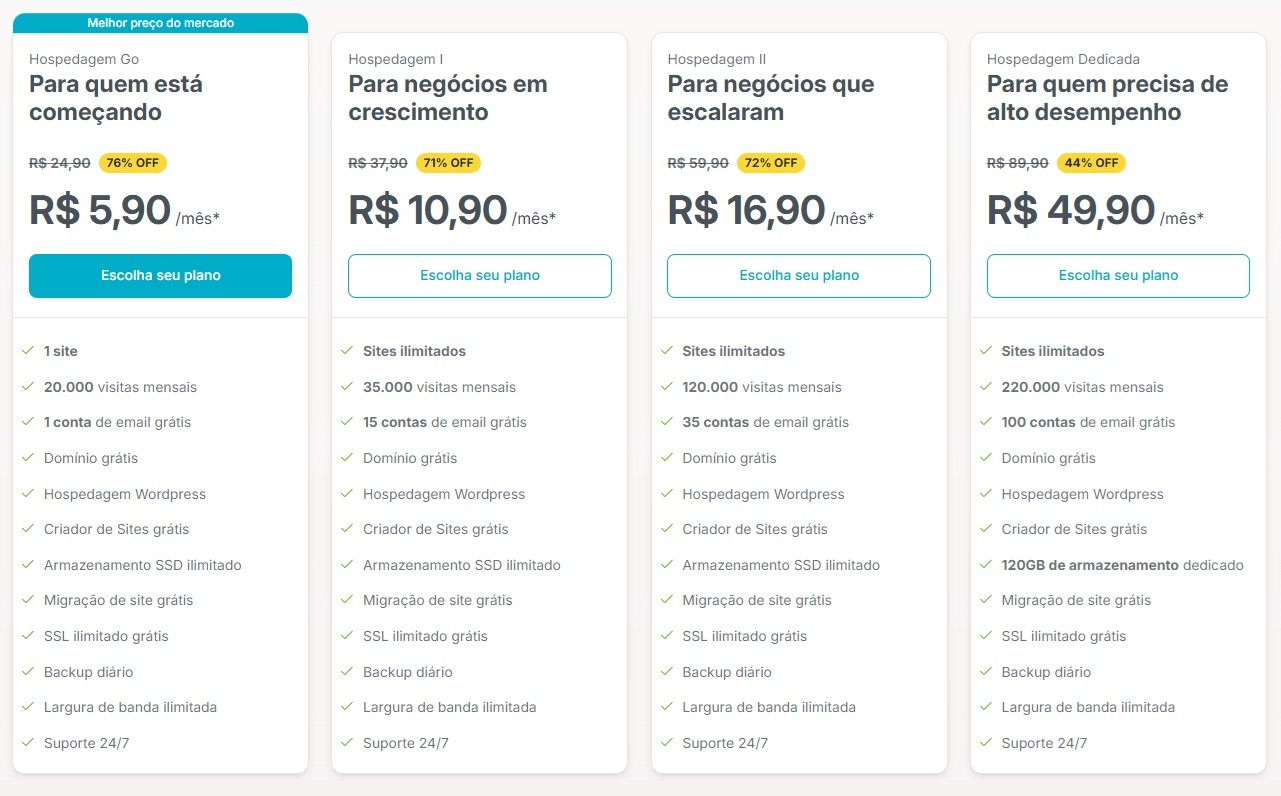Click the checkmark next to '120GB de armazenamento dedicado'
This screenshot has width=1281, height=796.
(x=985, y=565)
